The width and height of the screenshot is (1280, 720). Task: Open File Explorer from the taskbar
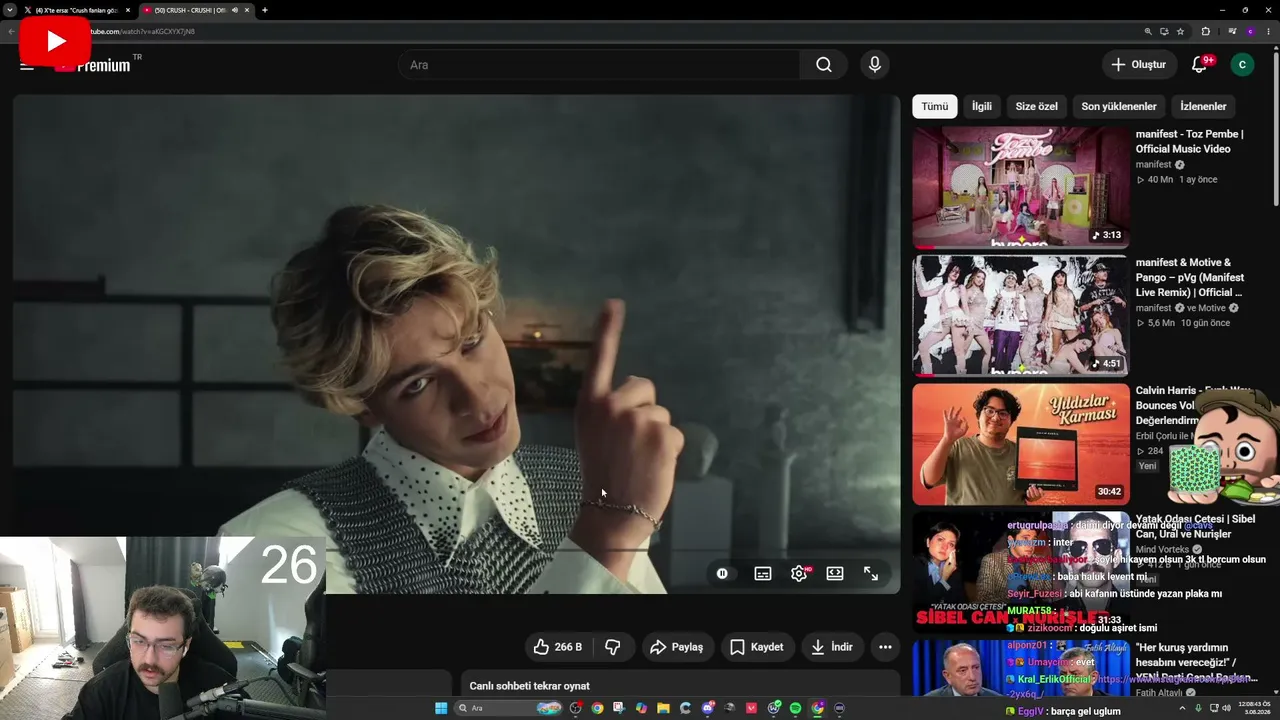[663, 708]
